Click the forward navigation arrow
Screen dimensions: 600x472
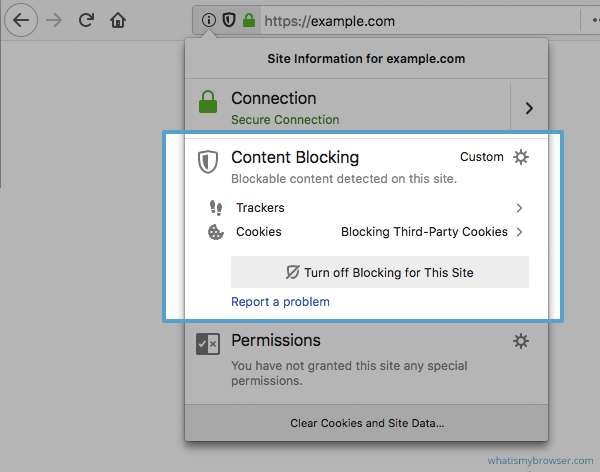[x=55, y=19]
